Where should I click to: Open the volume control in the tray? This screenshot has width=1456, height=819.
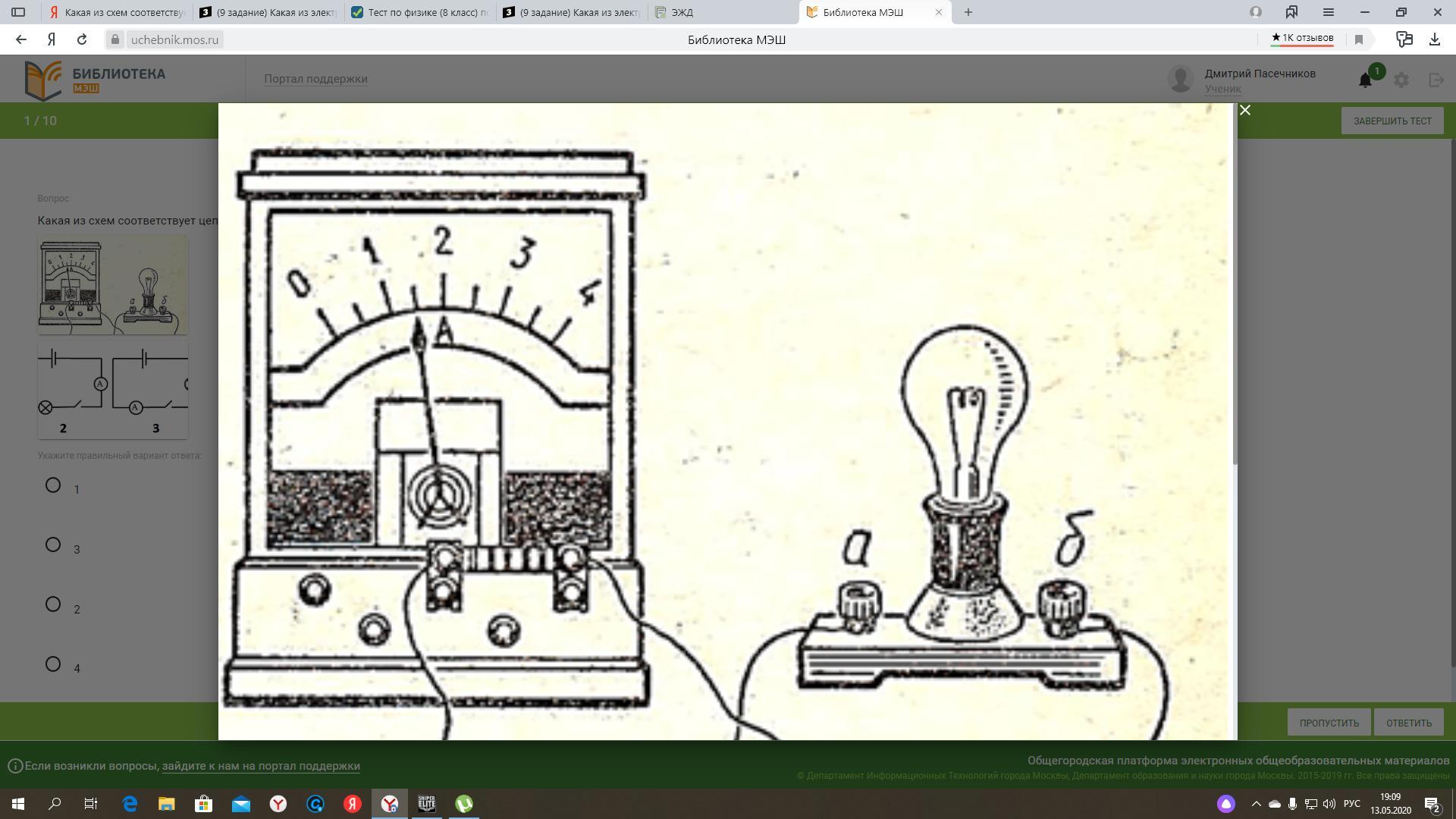(x=1329, y=804)
